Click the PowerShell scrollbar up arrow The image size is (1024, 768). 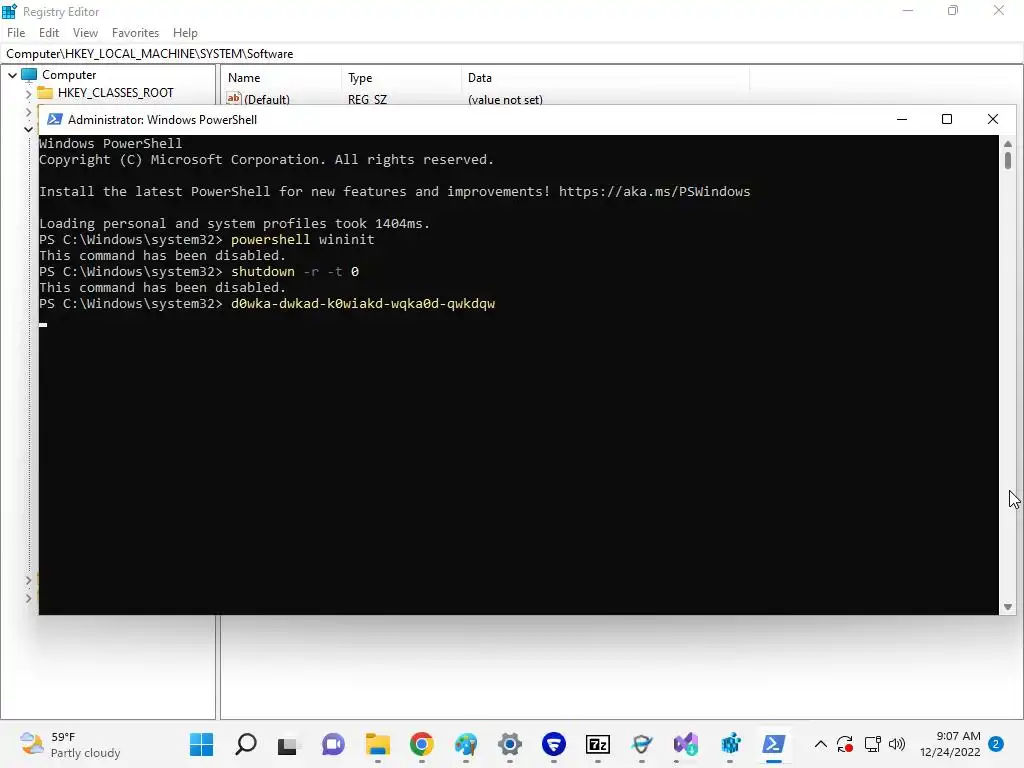(x=1008, y=143)
